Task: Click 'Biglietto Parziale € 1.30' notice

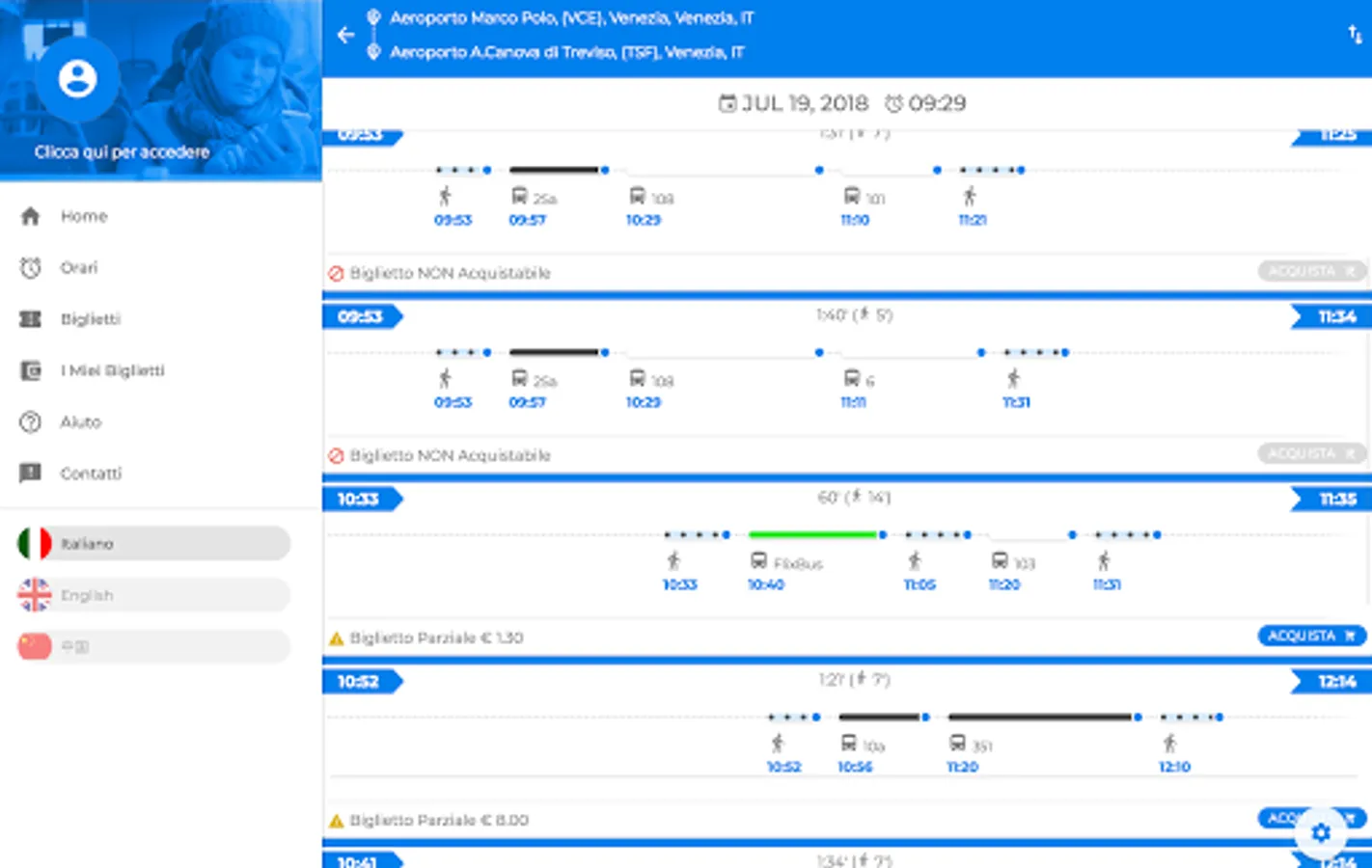Action: pyautogui.click(x=436, y=638)
